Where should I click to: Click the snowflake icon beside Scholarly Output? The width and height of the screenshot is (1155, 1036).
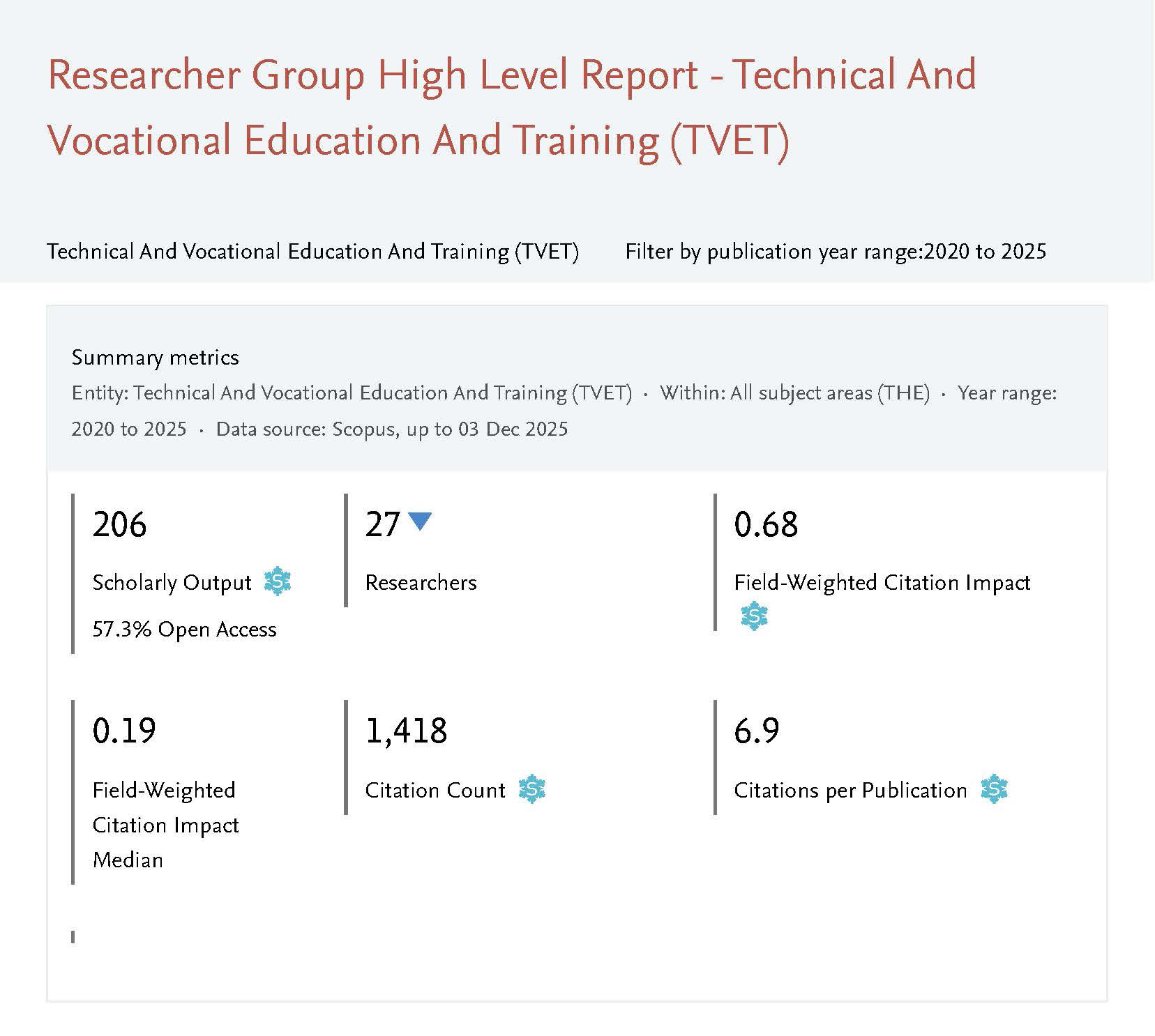[x=278, y=581]
